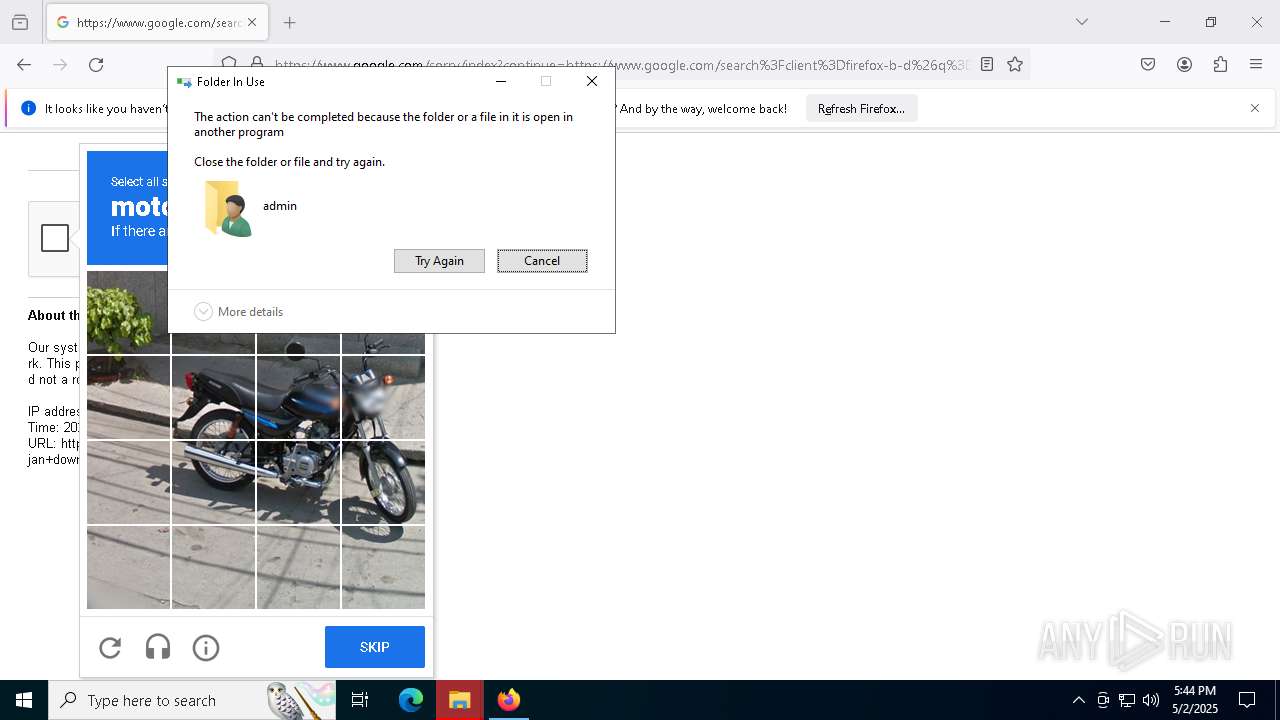Cancel the Folder In Use dialog

(x=542, y=261)
